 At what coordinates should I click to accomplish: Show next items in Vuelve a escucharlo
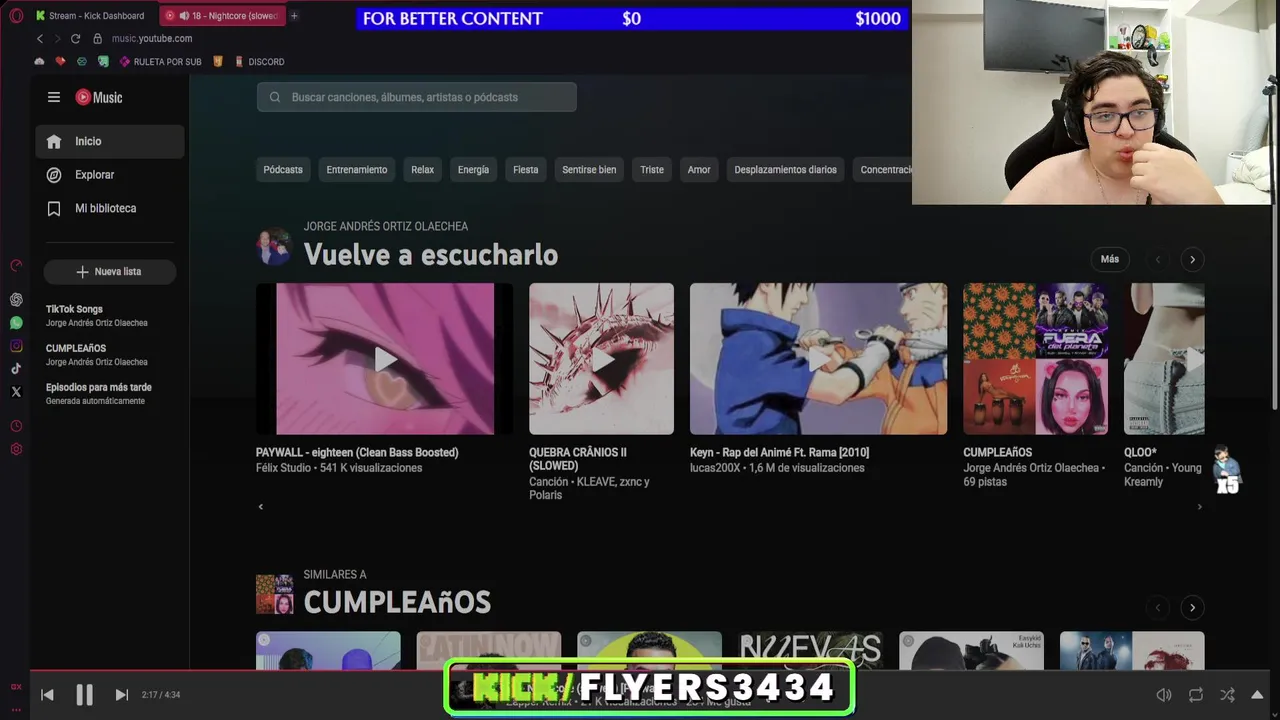pyautogui.click(x=1192, y=259)
